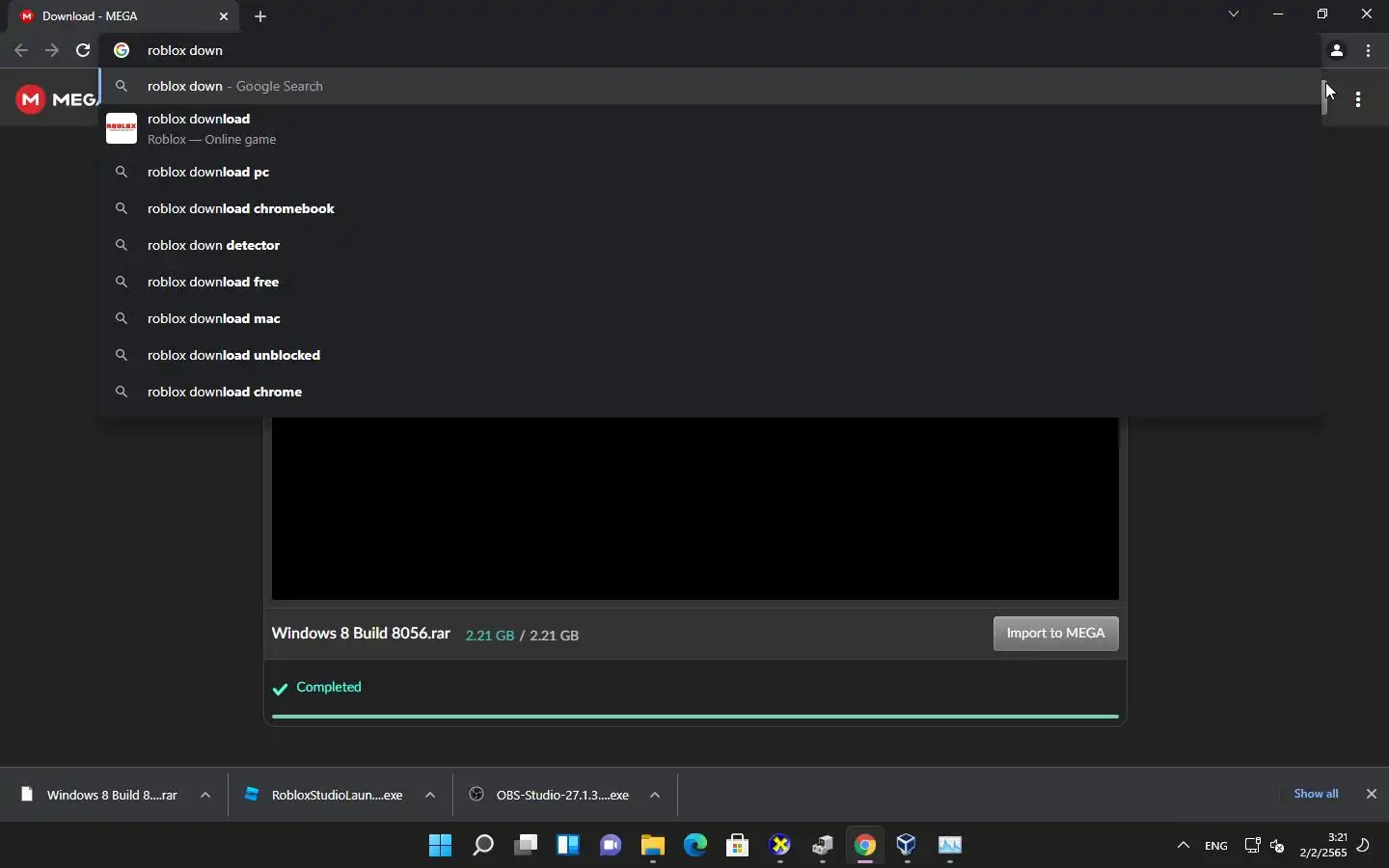Viewport: 1389px width, 868px height.
Task: Select 'roblox download chromebook' suggestion
Action: 709,208
